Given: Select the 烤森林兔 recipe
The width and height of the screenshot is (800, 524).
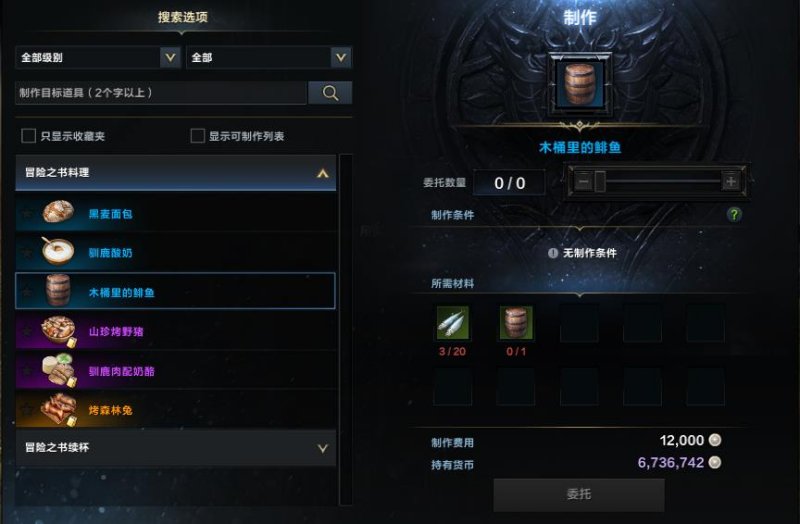Looking at the screenshot, I should click(176, 410).
